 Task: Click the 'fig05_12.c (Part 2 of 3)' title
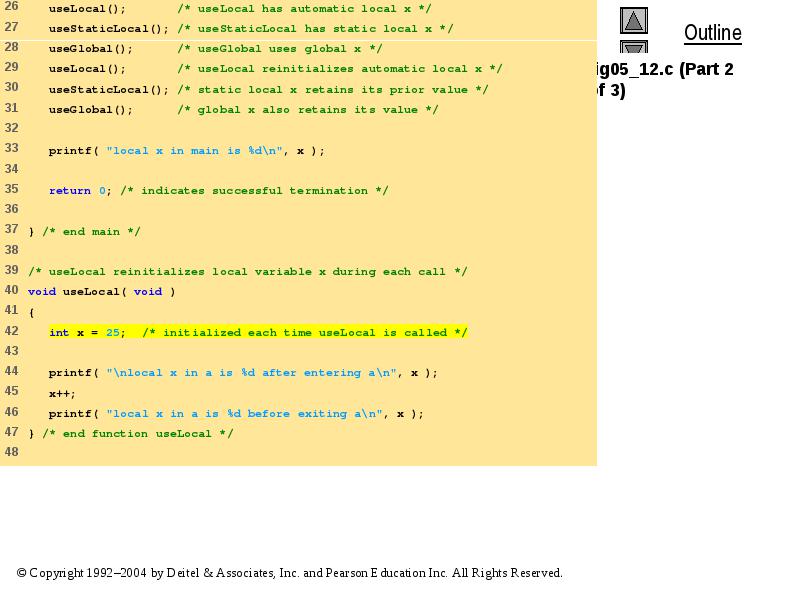click(x=665, y=80)
